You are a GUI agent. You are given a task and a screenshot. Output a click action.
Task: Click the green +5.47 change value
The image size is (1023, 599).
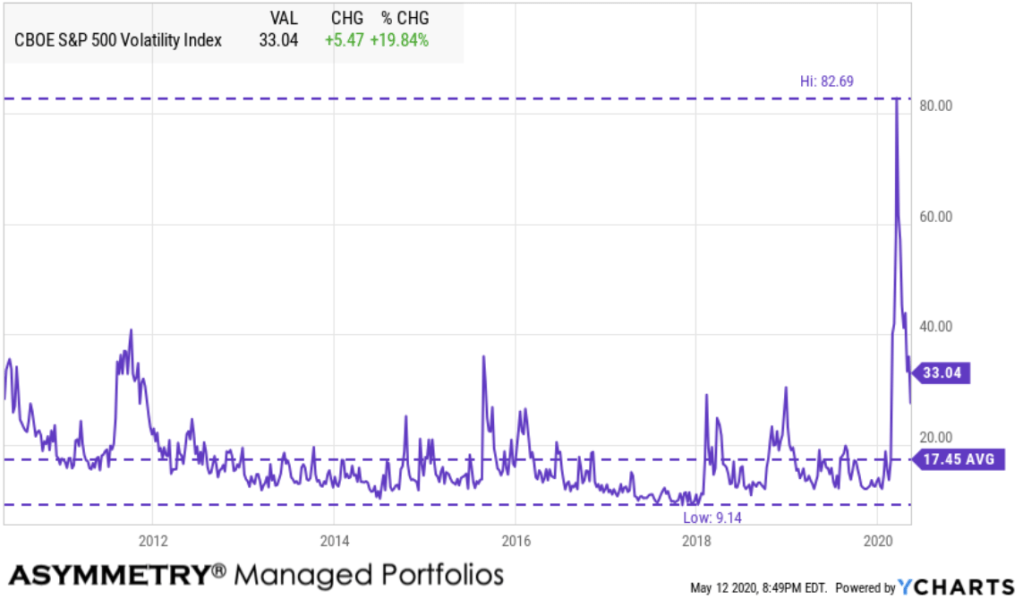click(x=342, y=41)
